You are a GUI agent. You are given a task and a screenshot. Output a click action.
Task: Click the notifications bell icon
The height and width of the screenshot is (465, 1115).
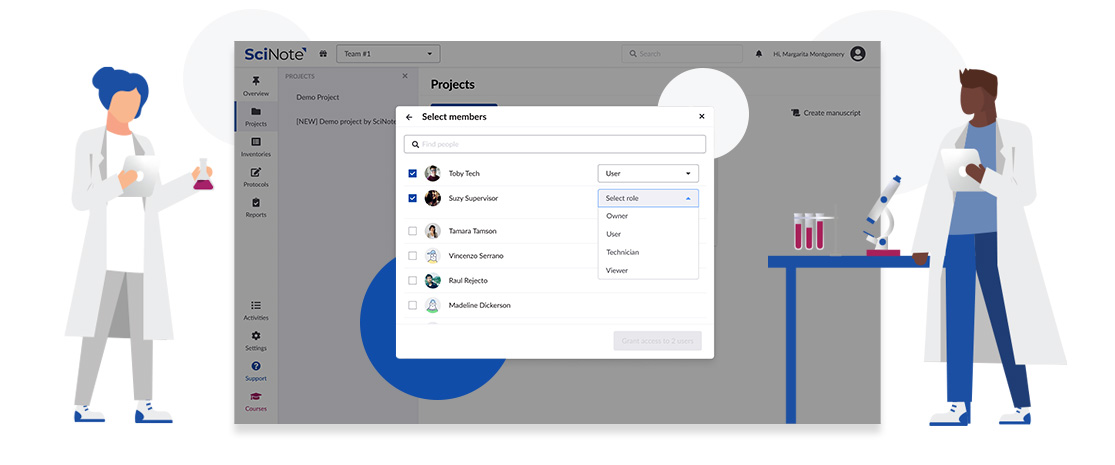759,53
